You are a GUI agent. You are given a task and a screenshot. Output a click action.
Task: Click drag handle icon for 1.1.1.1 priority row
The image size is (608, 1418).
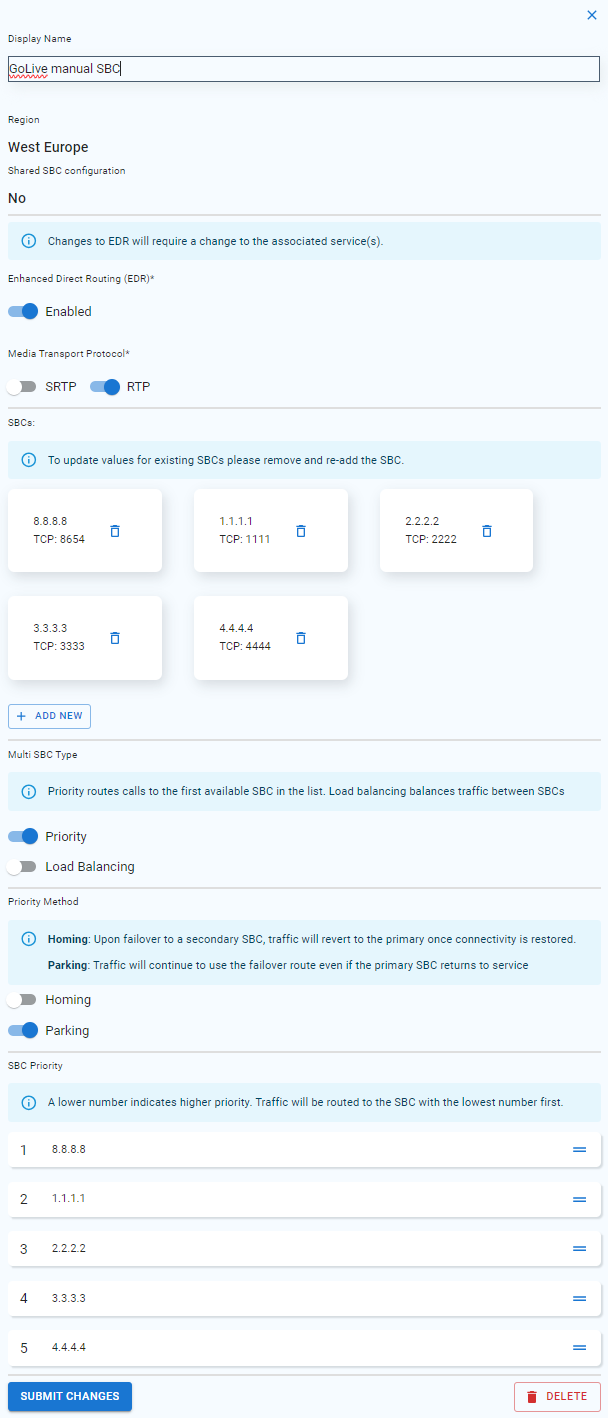579,1198
